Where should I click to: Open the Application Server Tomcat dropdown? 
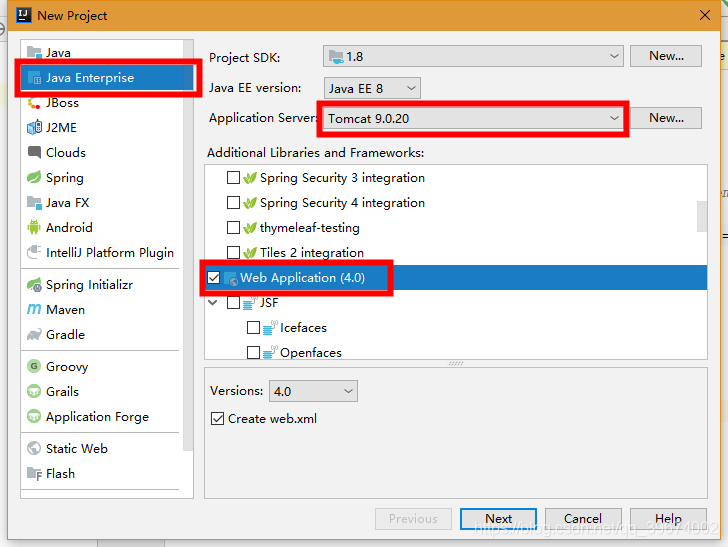click(473, 118)
